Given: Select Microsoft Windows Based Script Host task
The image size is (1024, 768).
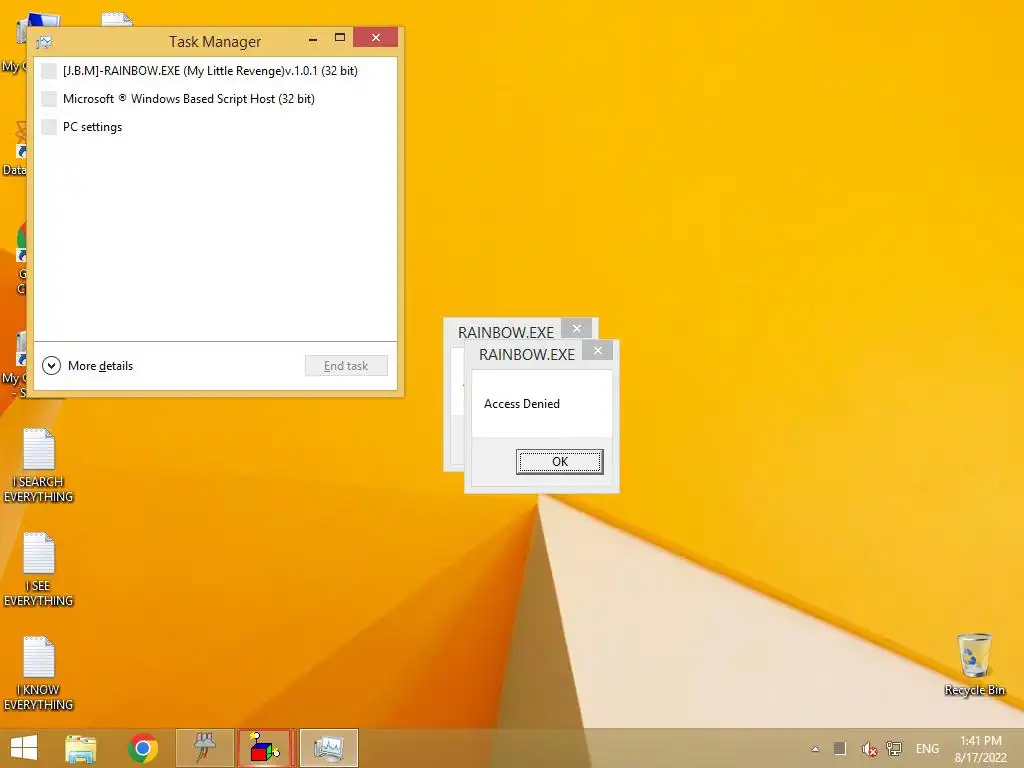Looking at the screenshot, I should click(x=215, y=99).
